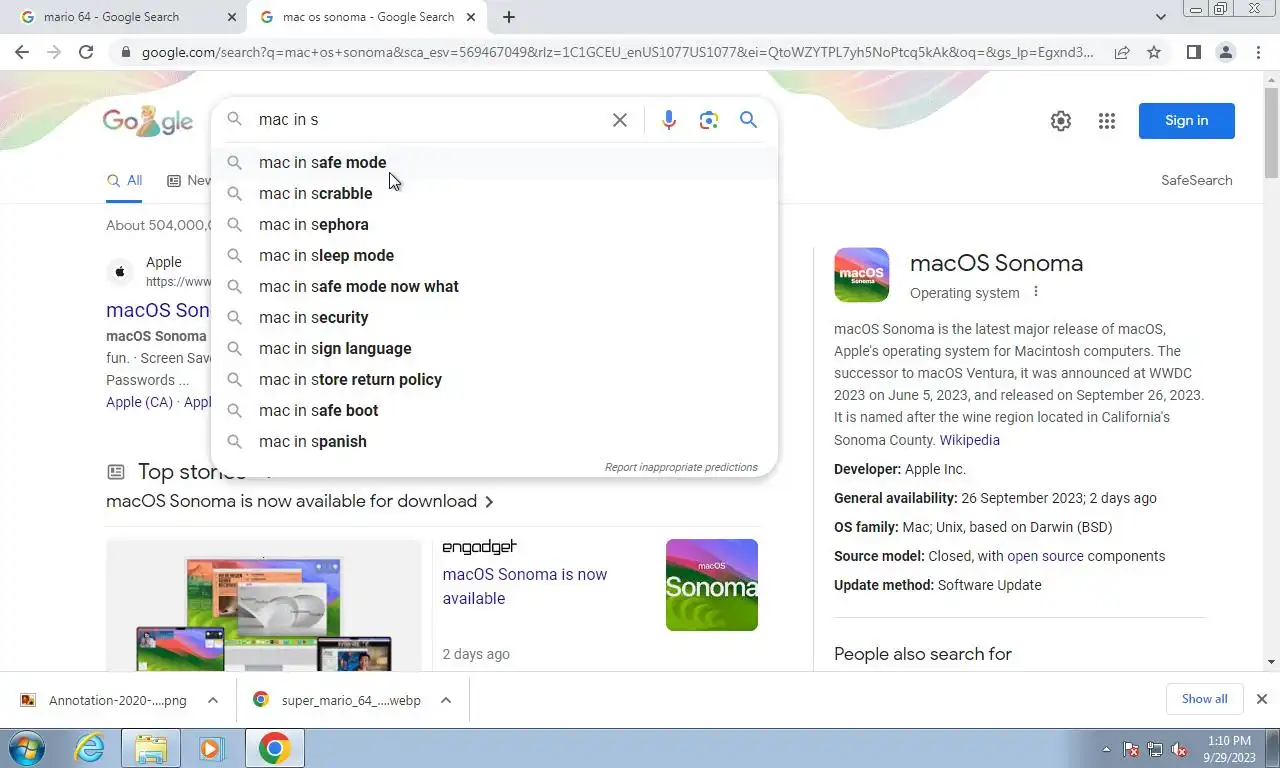Expand options for super_mario_64 webp download

[446, 700]
